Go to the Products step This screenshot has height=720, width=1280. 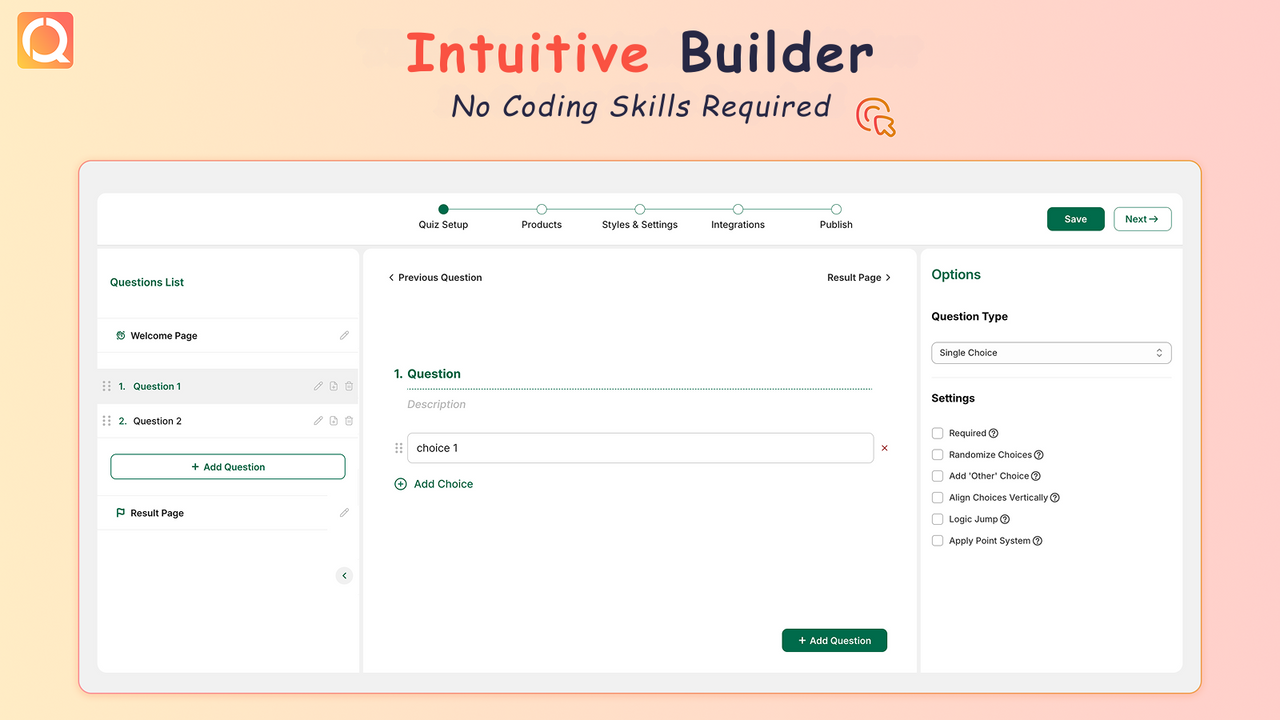541,217
